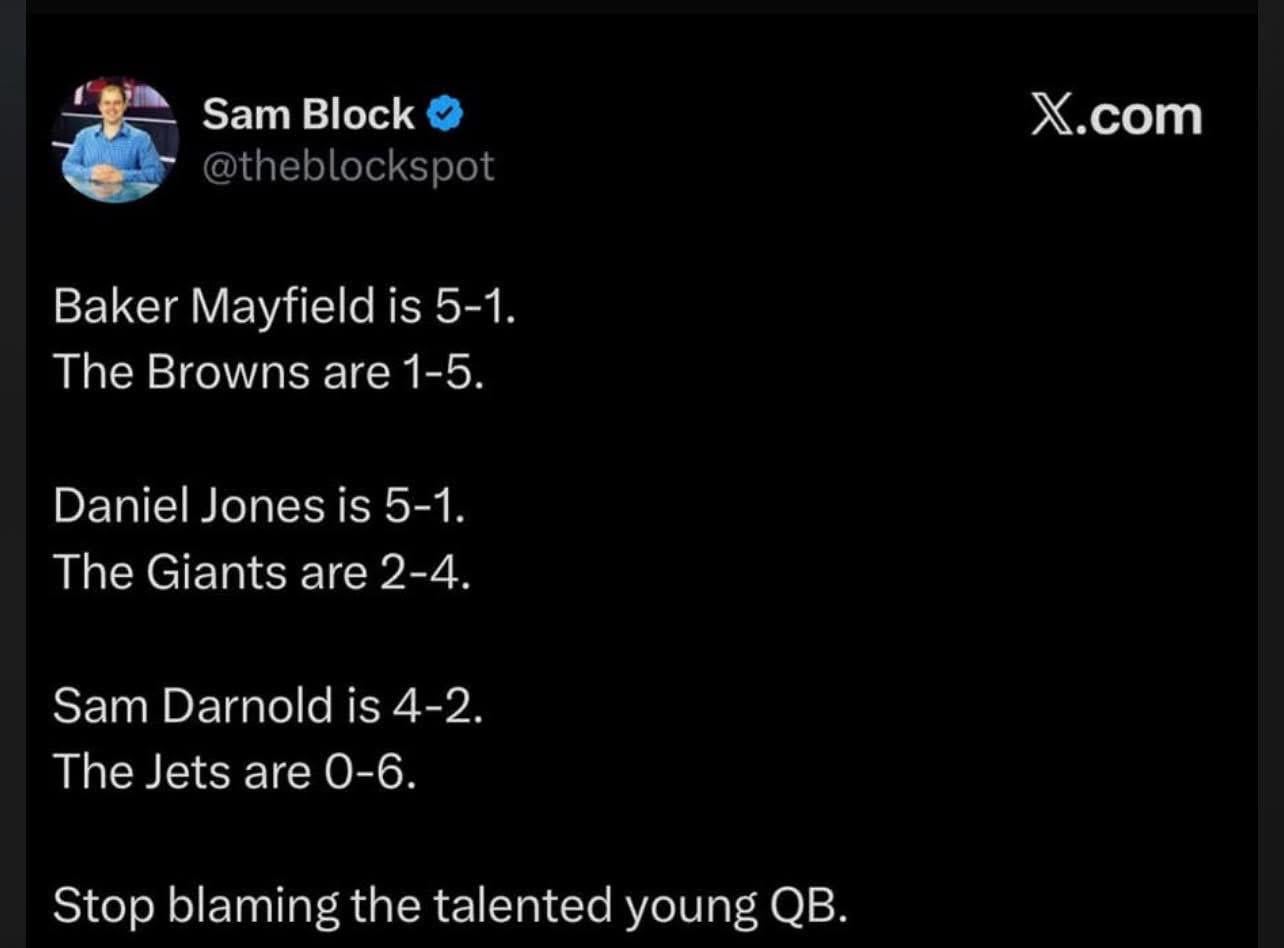The width and height of the screenshot is (1284, 948).
Task: Click the "The Browns are 1-5." line
Action: [269, 372]
